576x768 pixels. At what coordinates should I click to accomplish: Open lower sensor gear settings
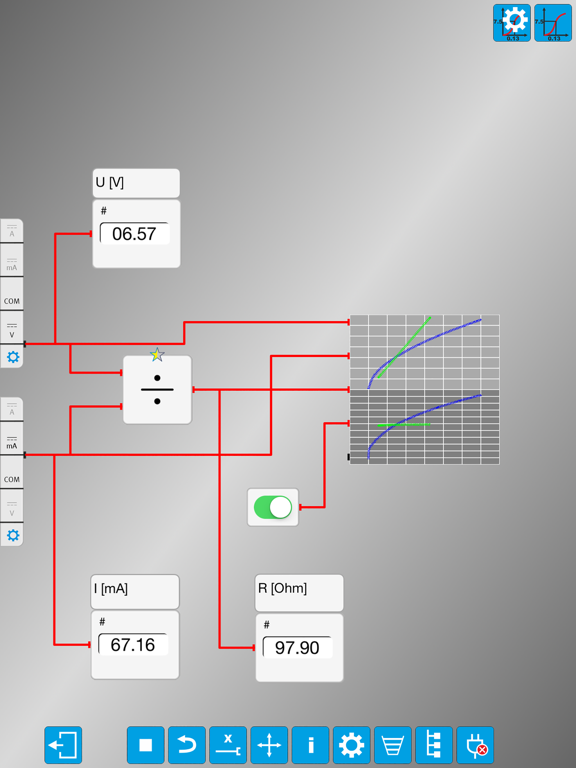pyautogui.click(x=12, y=535)
